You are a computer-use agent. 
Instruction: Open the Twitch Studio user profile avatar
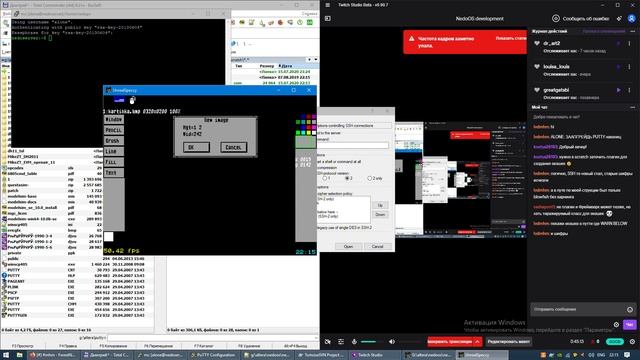[x=631, y=18]
